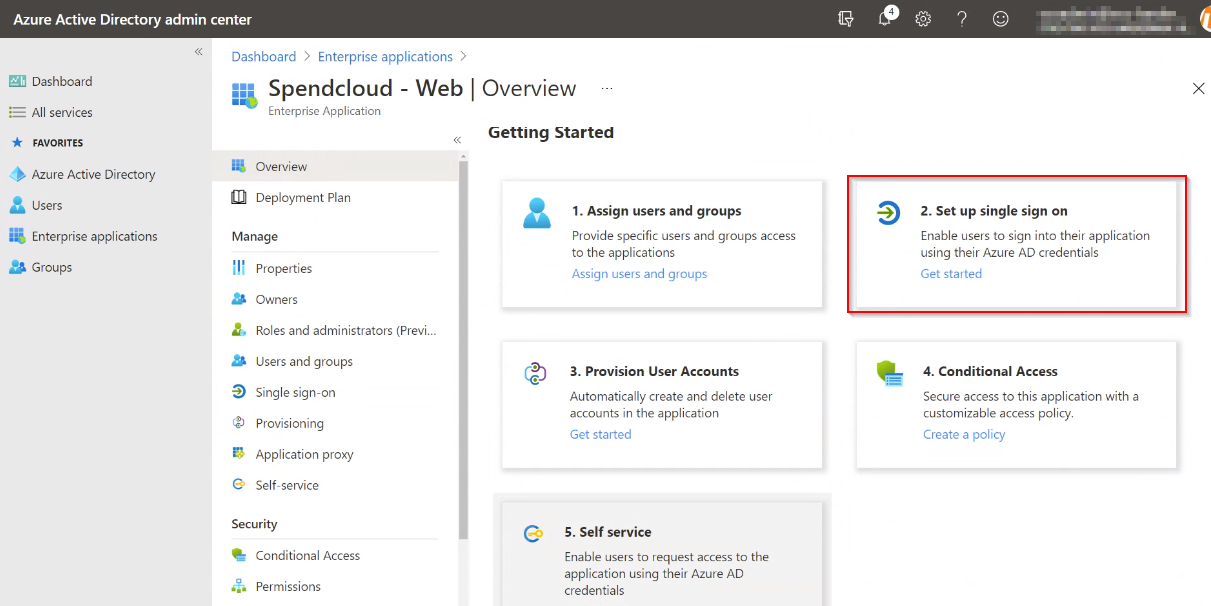Click the Spendcloud application grid icon

pyautogui.click(x=245, y=95)
